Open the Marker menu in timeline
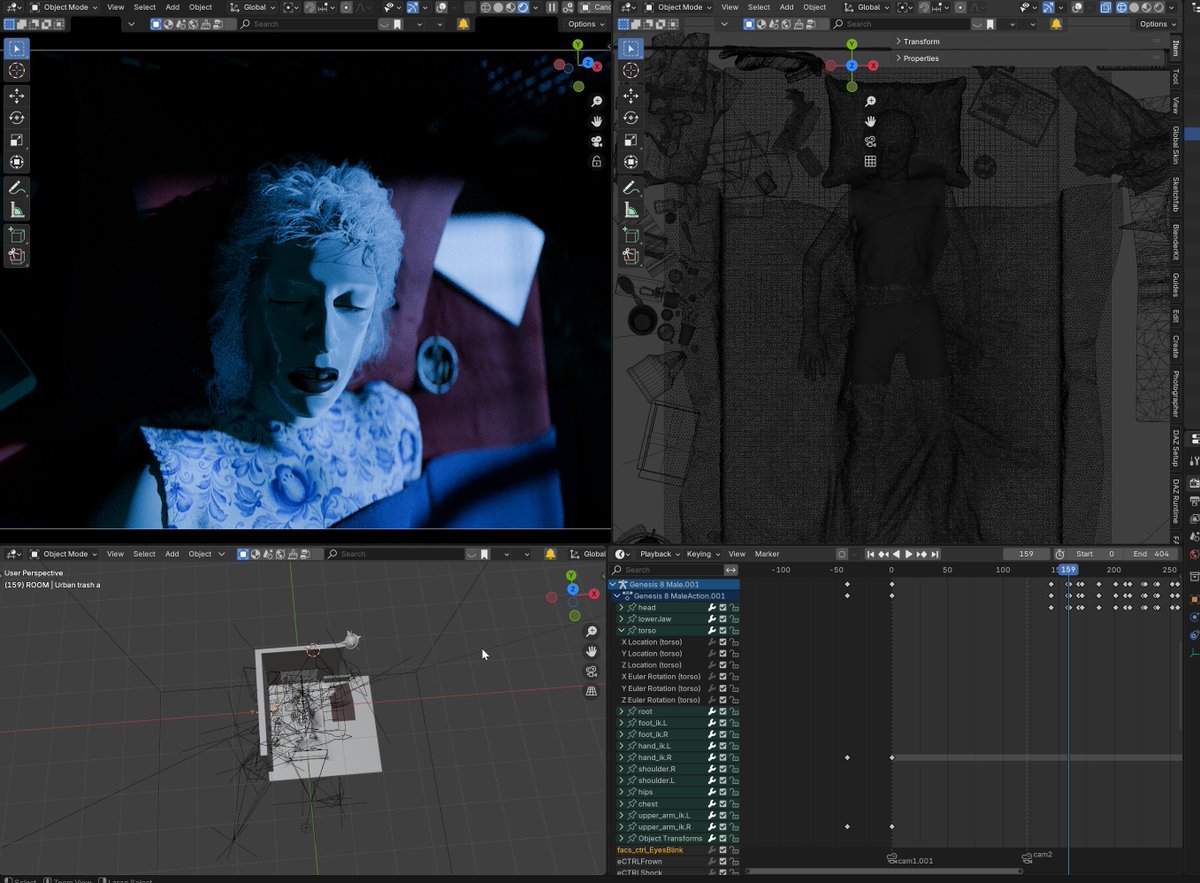The image size is (1200, 883). 767,554
